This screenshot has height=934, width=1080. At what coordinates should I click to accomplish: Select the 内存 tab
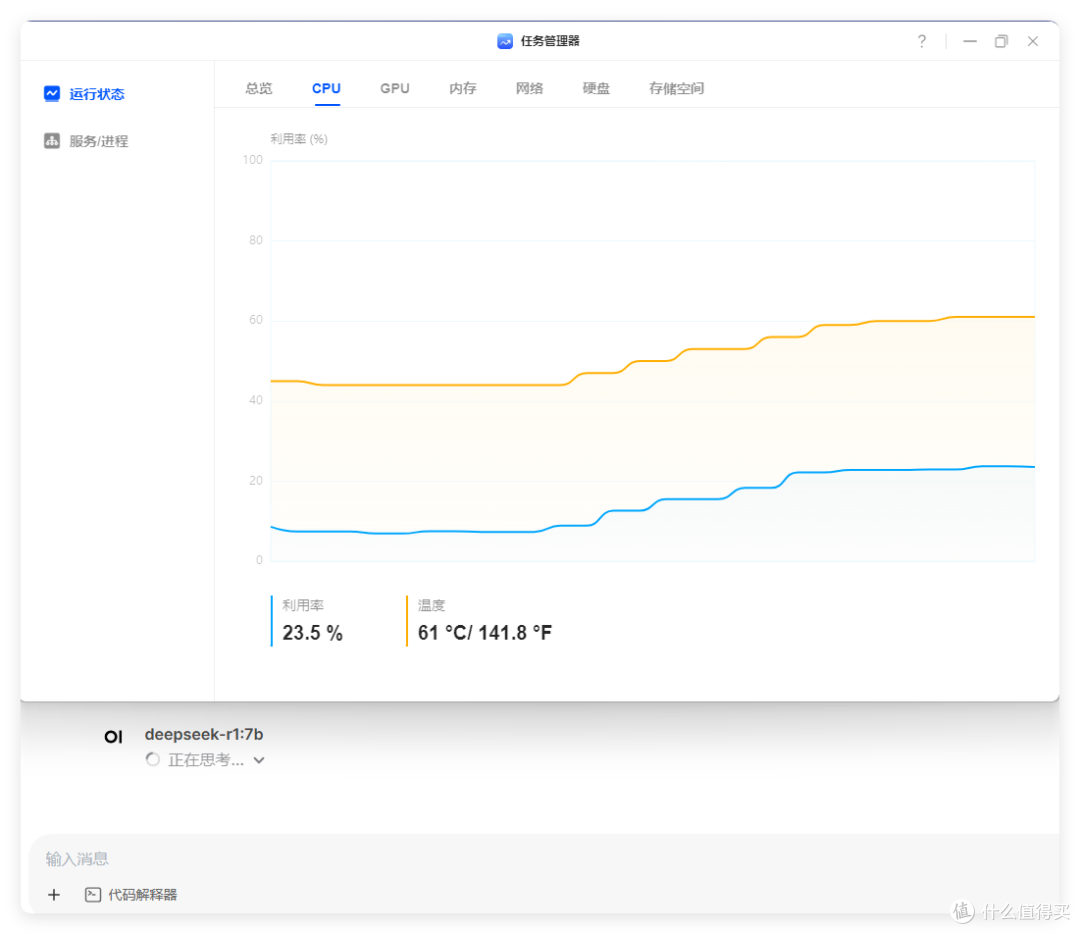click(463, 88)
